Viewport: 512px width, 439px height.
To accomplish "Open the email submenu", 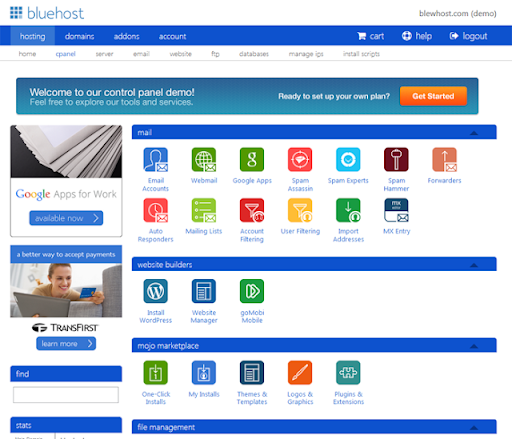I will click(141, 54).
